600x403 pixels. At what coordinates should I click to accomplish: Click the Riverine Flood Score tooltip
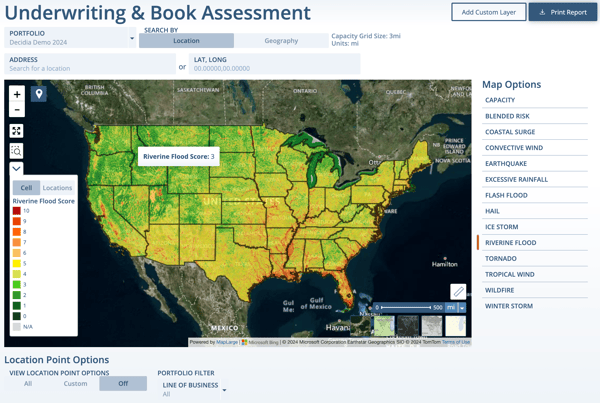(179, 157)
